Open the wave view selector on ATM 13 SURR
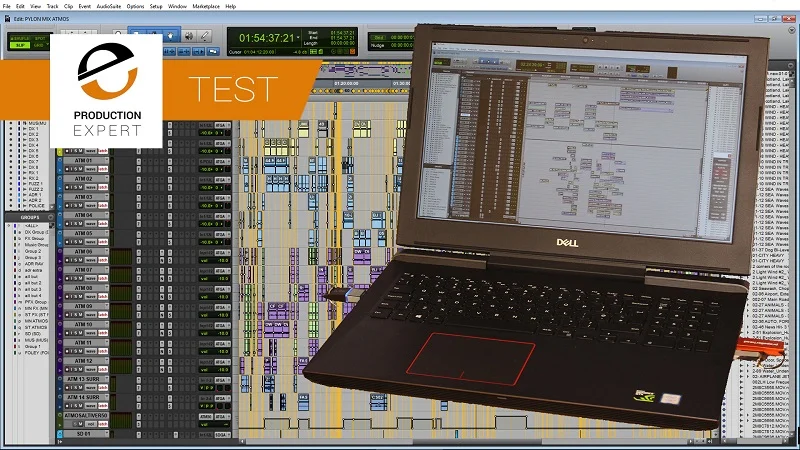 click(x=90, y=387)
